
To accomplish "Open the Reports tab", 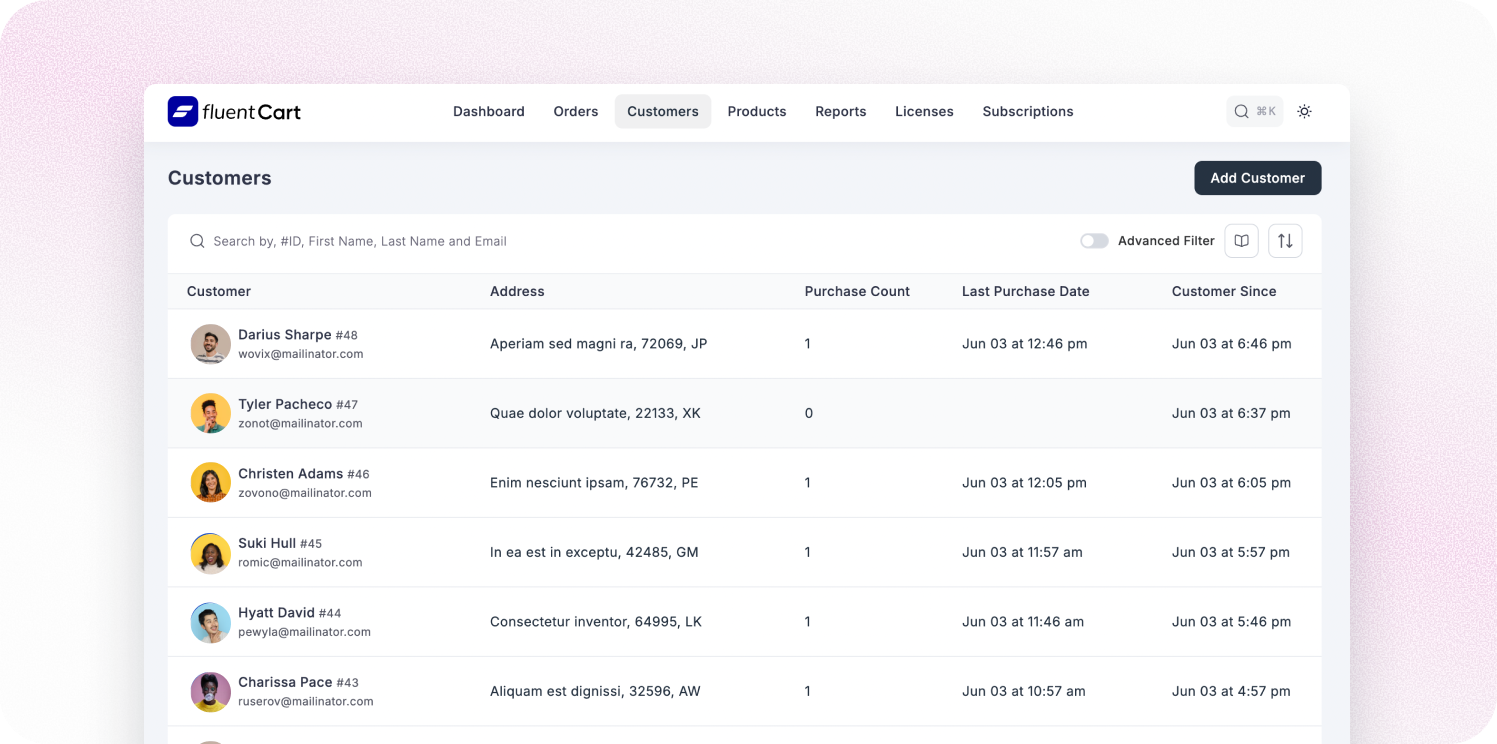I will [x=841, y=111].
